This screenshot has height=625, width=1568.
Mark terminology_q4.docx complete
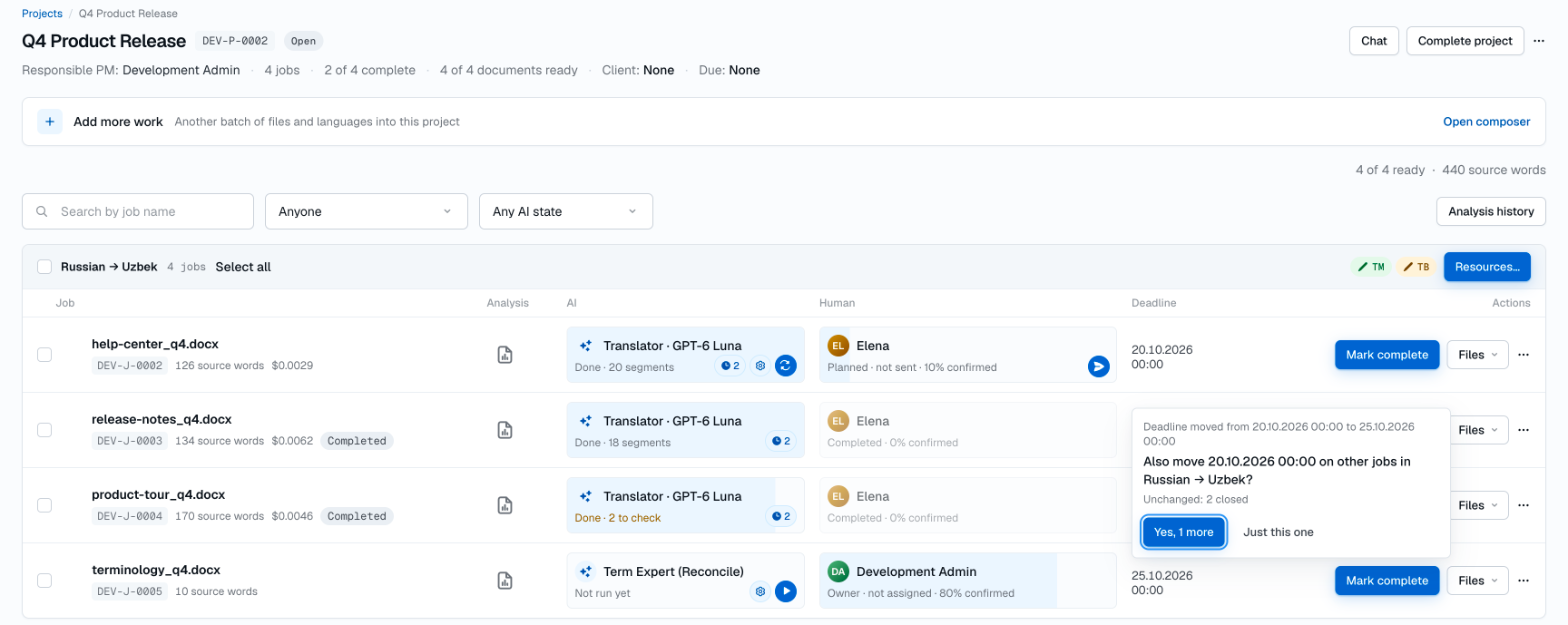coord(1387,580)
